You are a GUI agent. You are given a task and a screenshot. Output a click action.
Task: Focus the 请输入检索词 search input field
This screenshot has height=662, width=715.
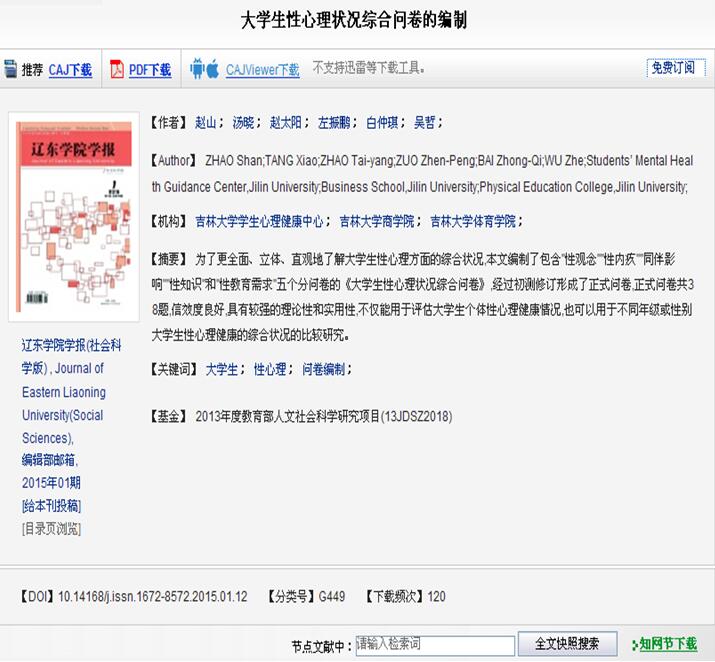435,644
